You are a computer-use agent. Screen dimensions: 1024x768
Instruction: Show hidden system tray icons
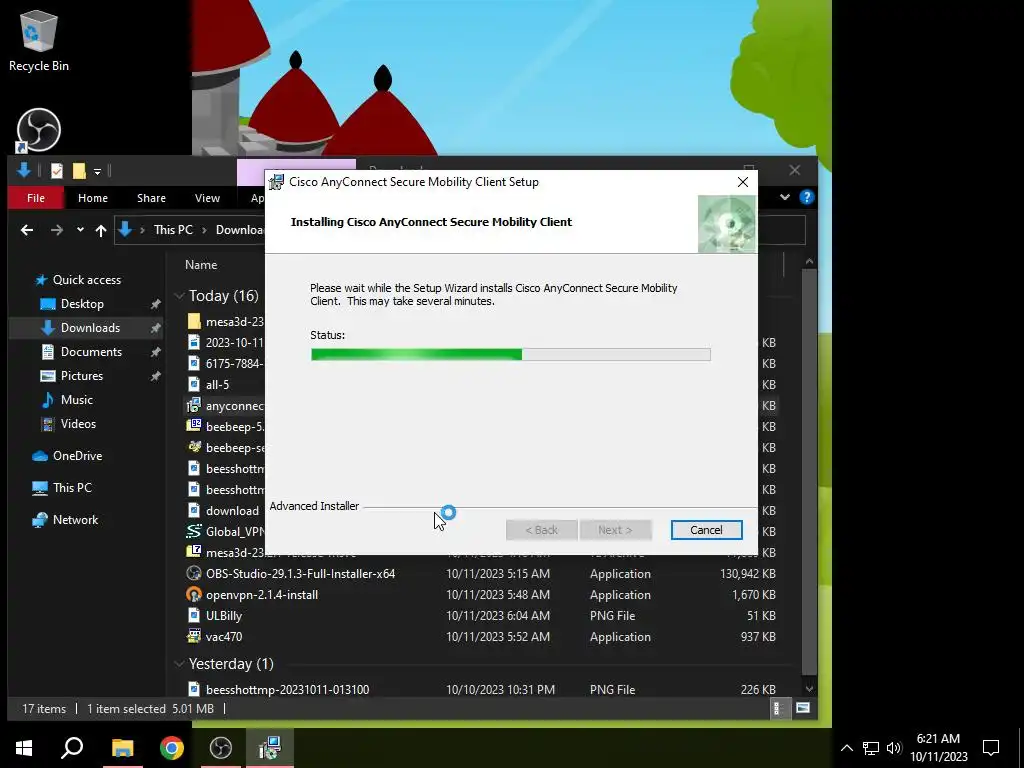pyautogui.click(x=846, y=748)
